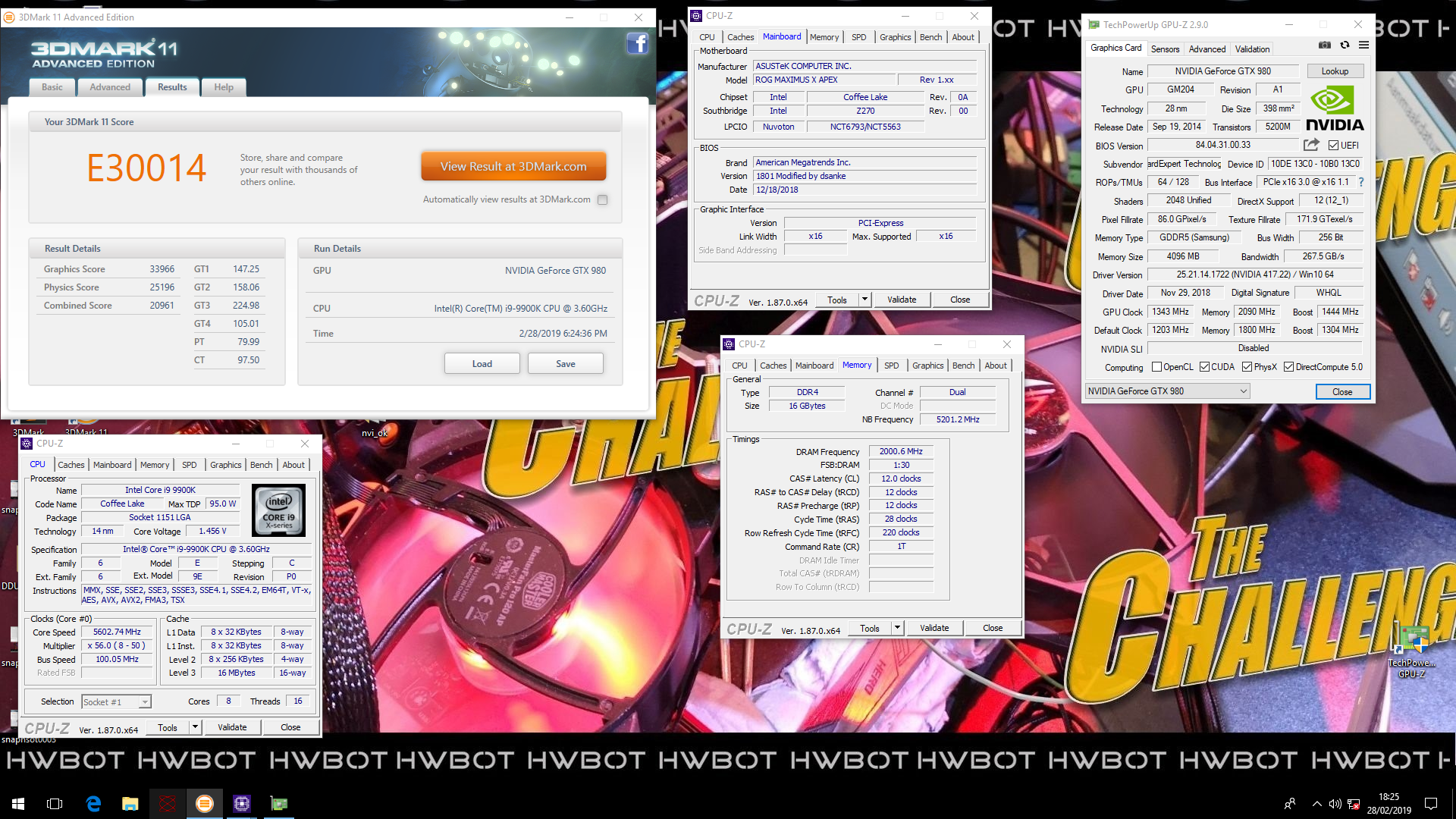This screenshot has width=1456, height=819.
Task: Switch to GPU-Z via its taskbar icon
Action: (x=279, y=804)
